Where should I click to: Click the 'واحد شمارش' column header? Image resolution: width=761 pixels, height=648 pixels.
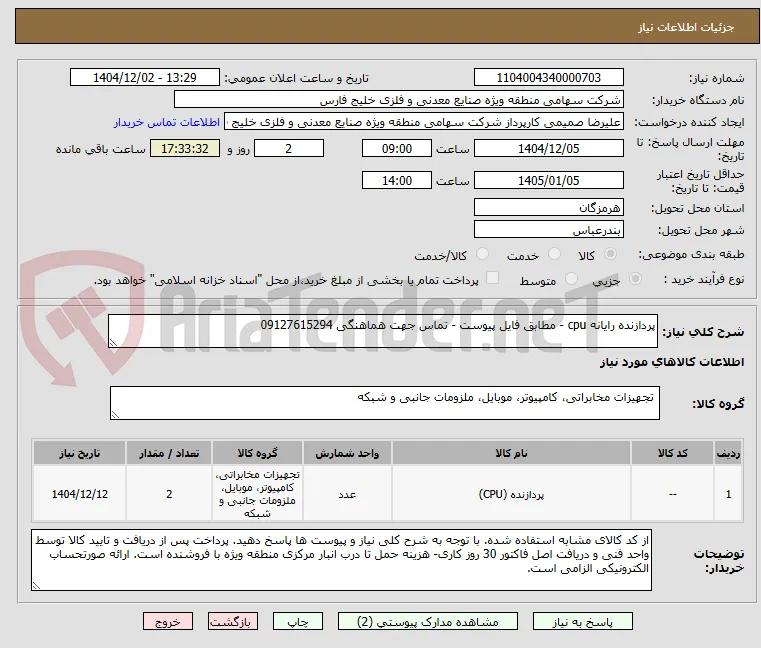click(347, 453)
